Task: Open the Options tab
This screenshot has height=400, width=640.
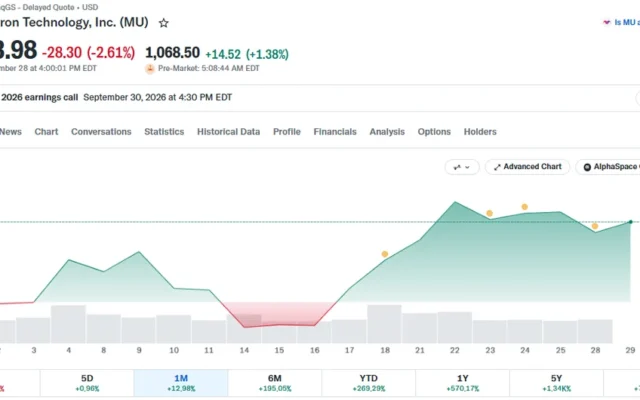Action: tap(434, 132)
